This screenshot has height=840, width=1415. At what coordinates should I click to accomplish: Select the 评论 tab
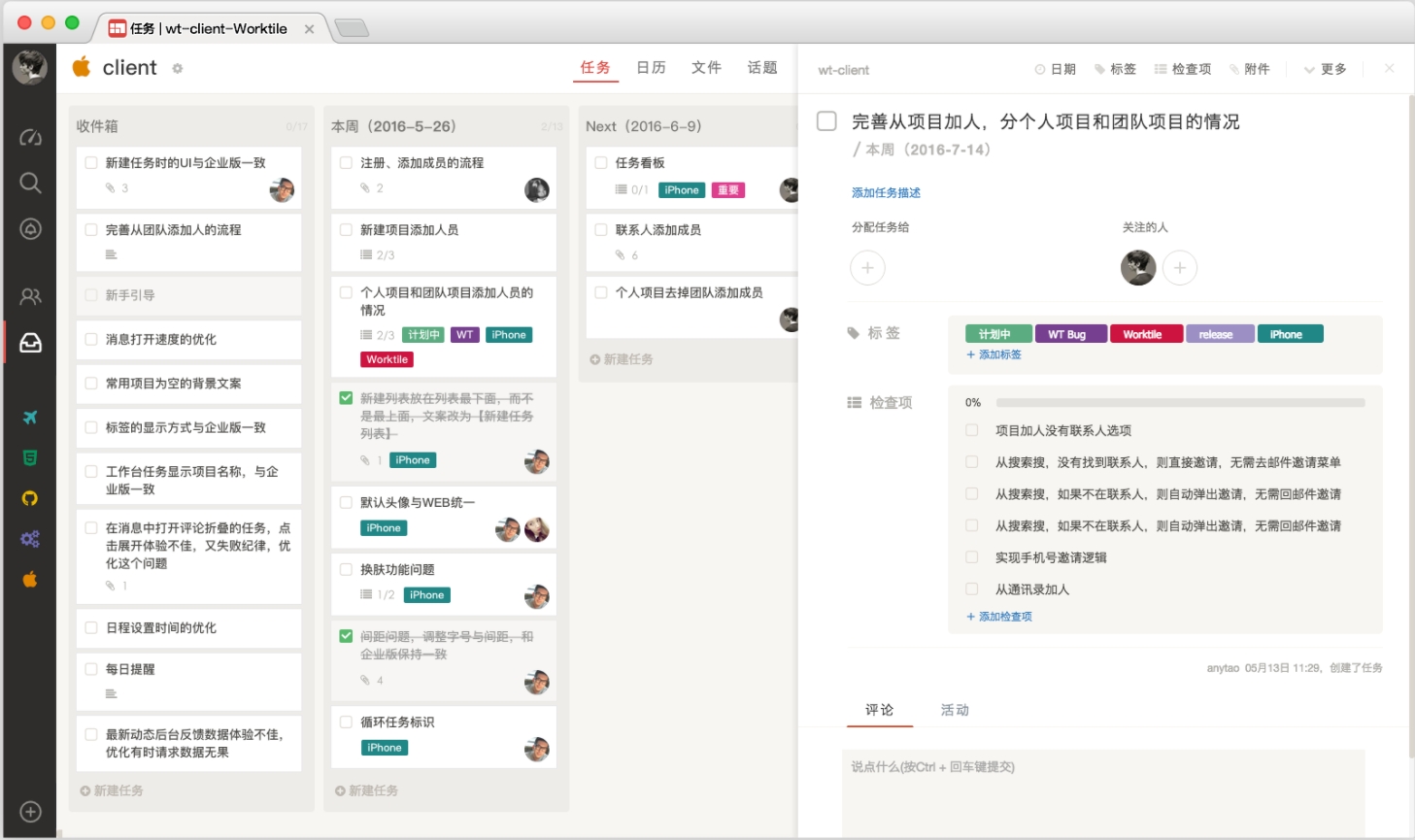click(879, 710)
